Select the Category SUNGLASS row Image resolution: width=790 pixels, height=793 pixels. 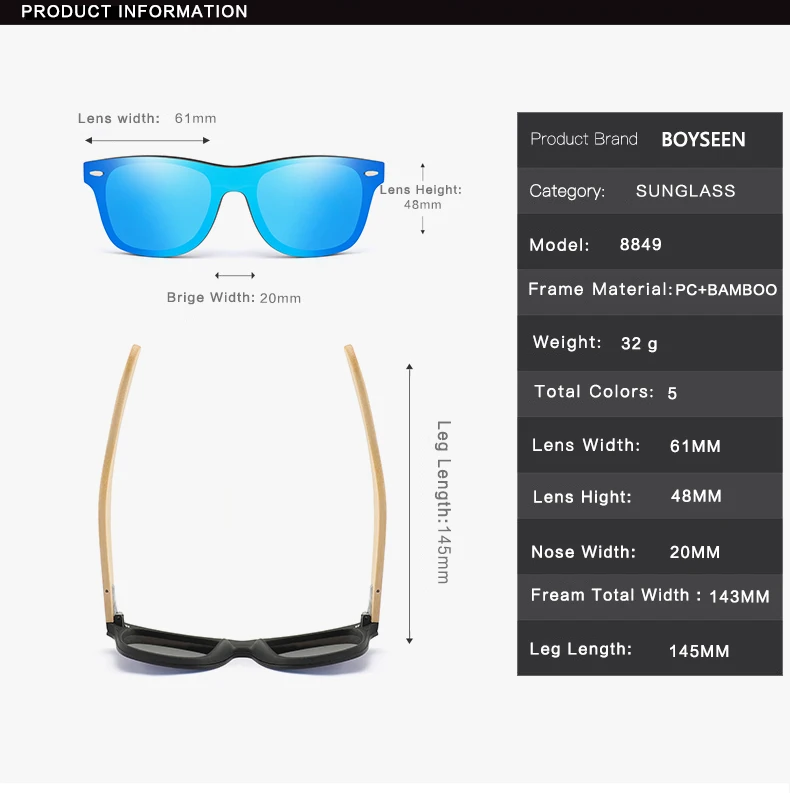[x=650, y=191]
